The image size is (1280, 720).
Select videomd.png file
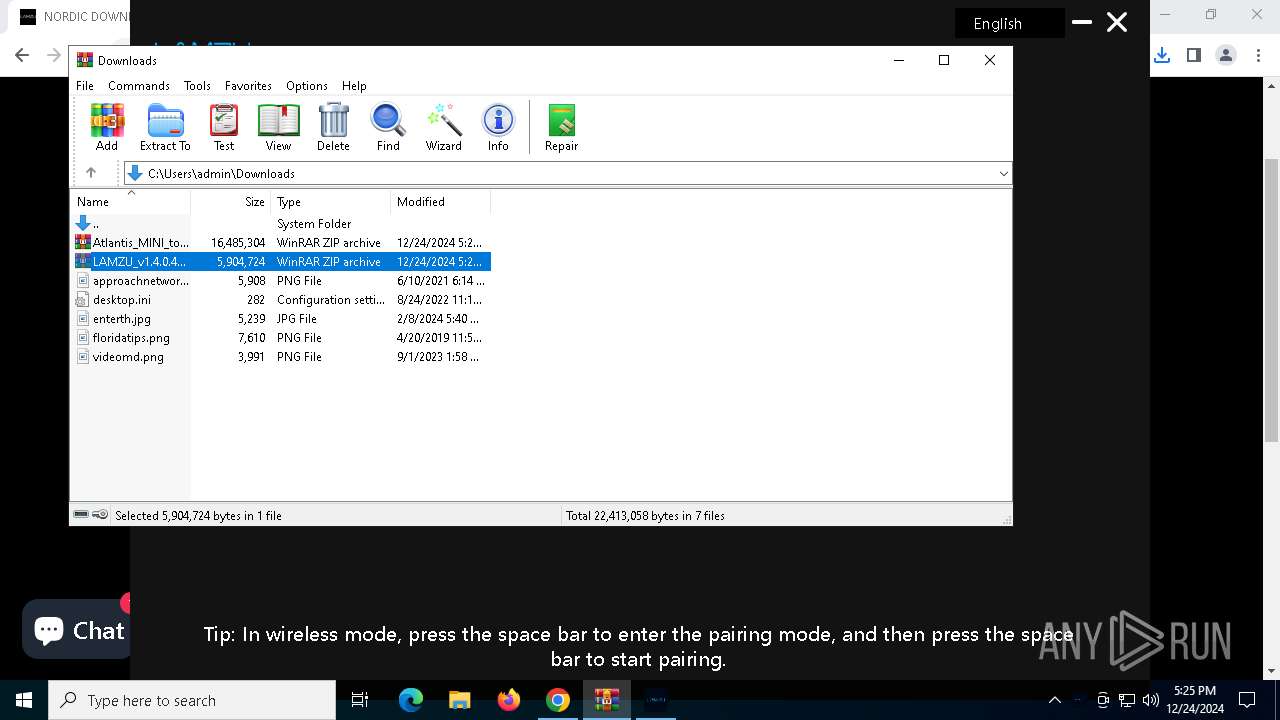282,357
